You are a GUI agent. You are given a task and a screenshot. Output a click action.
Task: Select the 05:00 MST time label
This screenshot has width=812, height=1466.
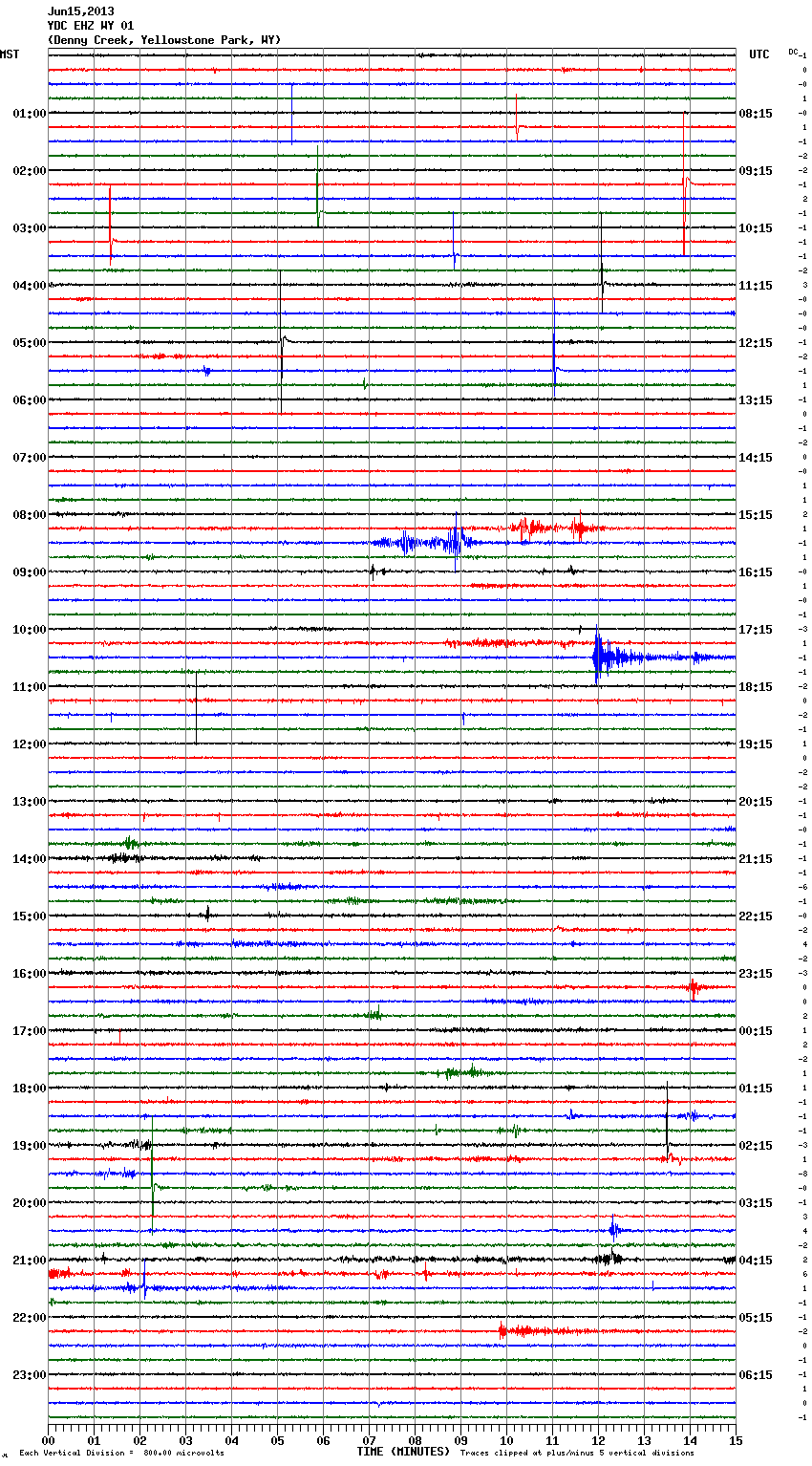30,343
